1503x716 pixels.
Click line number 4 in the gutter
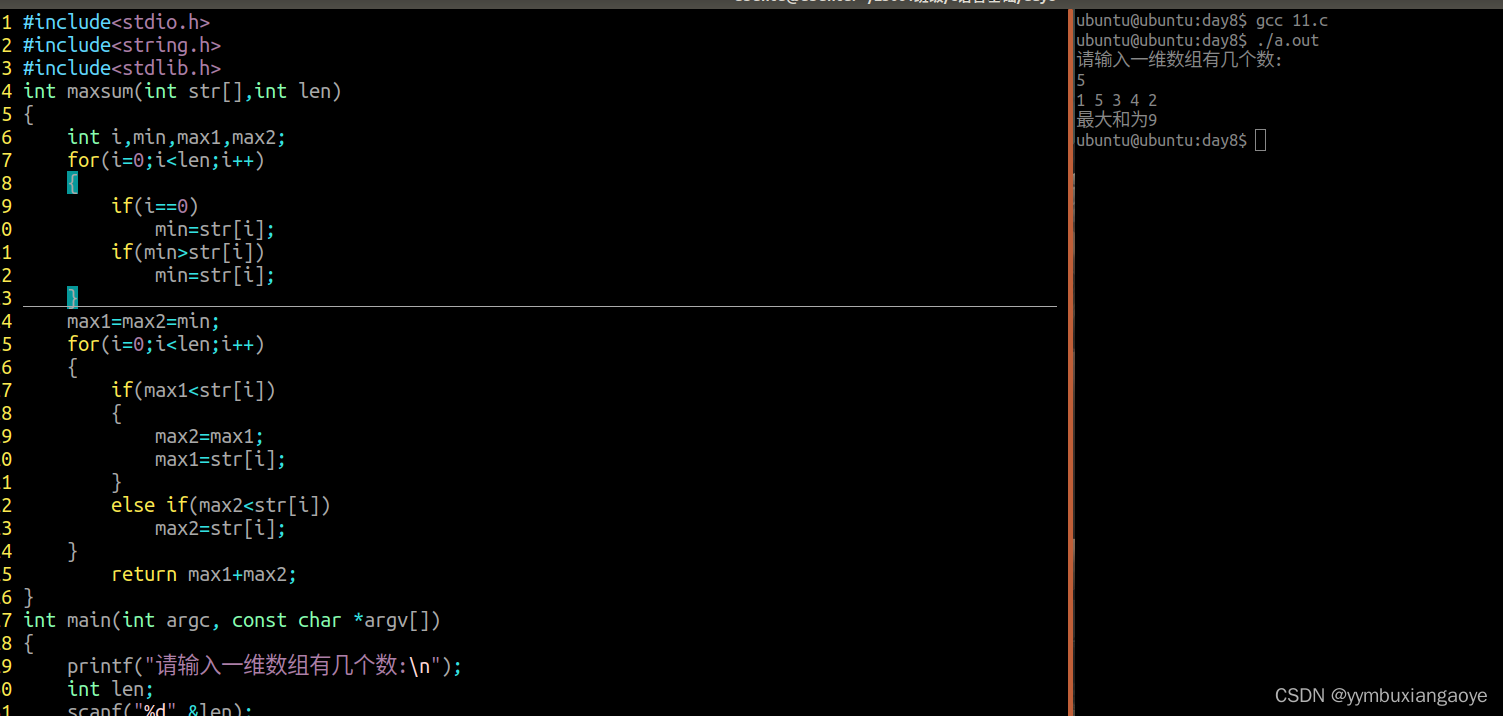pyautogui.click(x=7, y=90)
